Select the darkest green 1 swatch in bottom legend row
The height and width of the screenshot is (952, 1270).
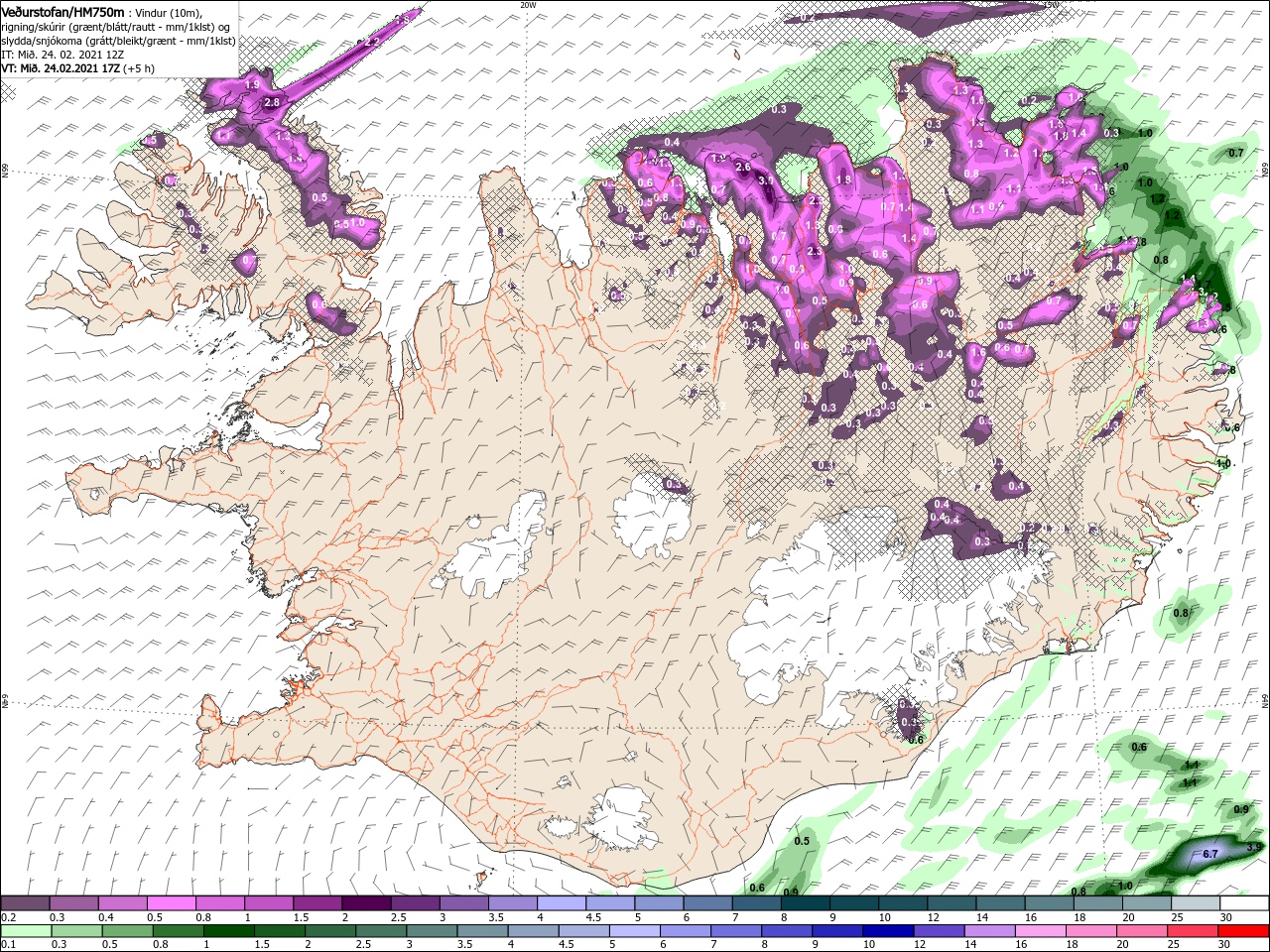[229, 930]
